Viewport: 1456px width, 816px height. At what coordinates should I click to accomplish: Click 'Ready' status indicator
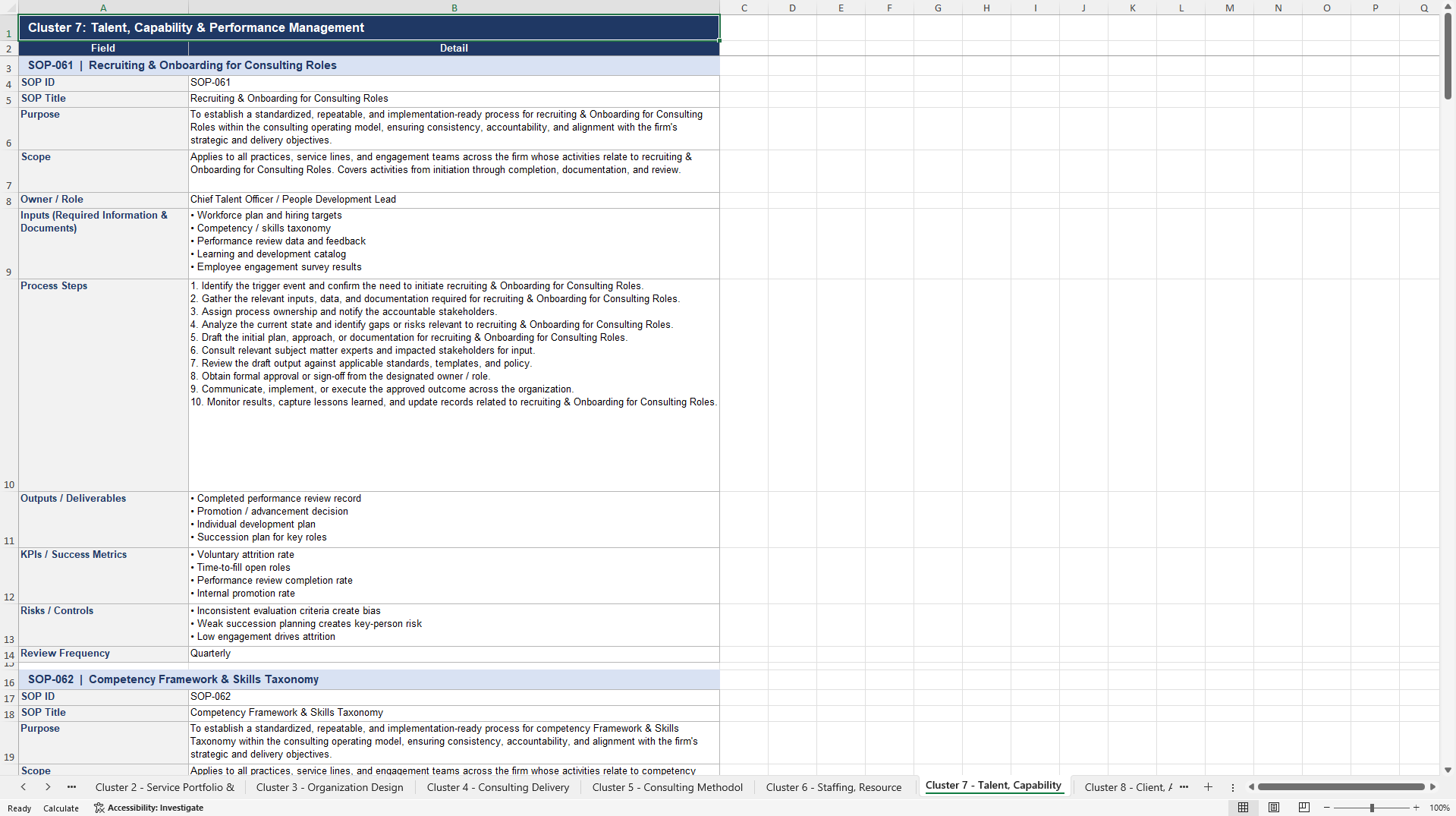20,808
